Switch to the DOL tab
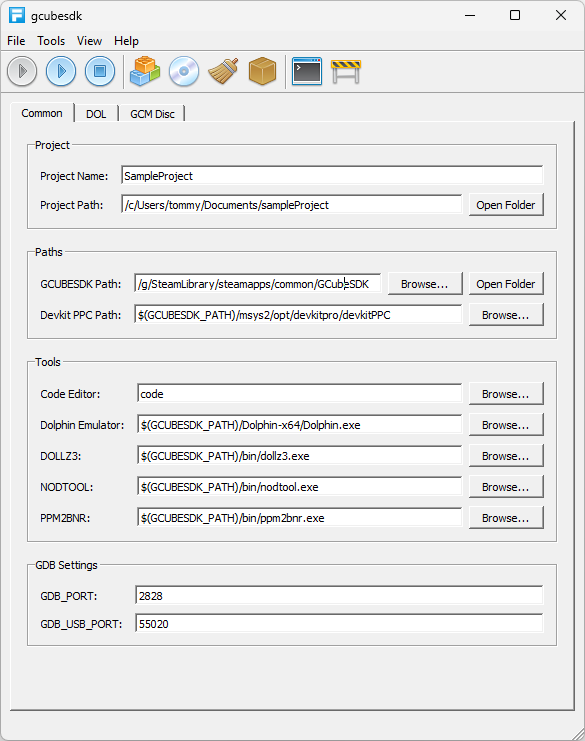585x741 pixels. click(x=96, y=114)
